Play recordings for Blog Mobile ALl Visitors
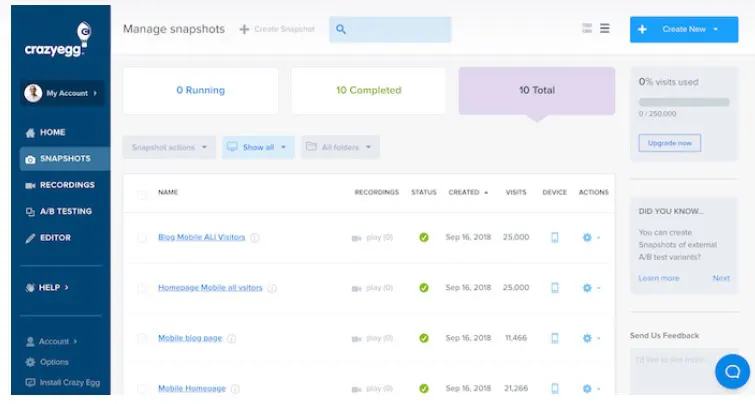 [x=372, y=238]
